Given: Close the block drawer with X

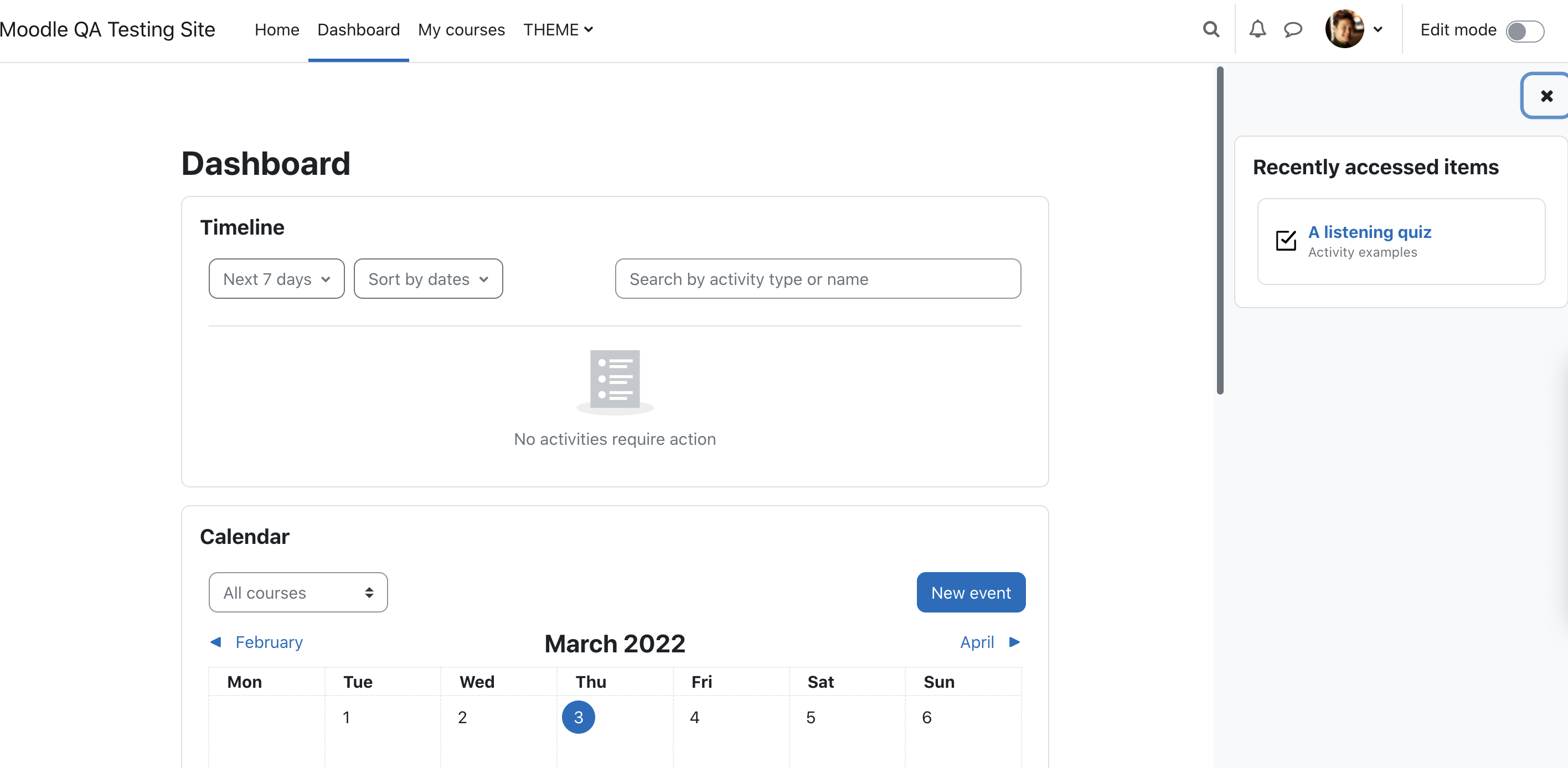Looking at the screenshot, I should pyautogui.click(x=1546, y=96).
